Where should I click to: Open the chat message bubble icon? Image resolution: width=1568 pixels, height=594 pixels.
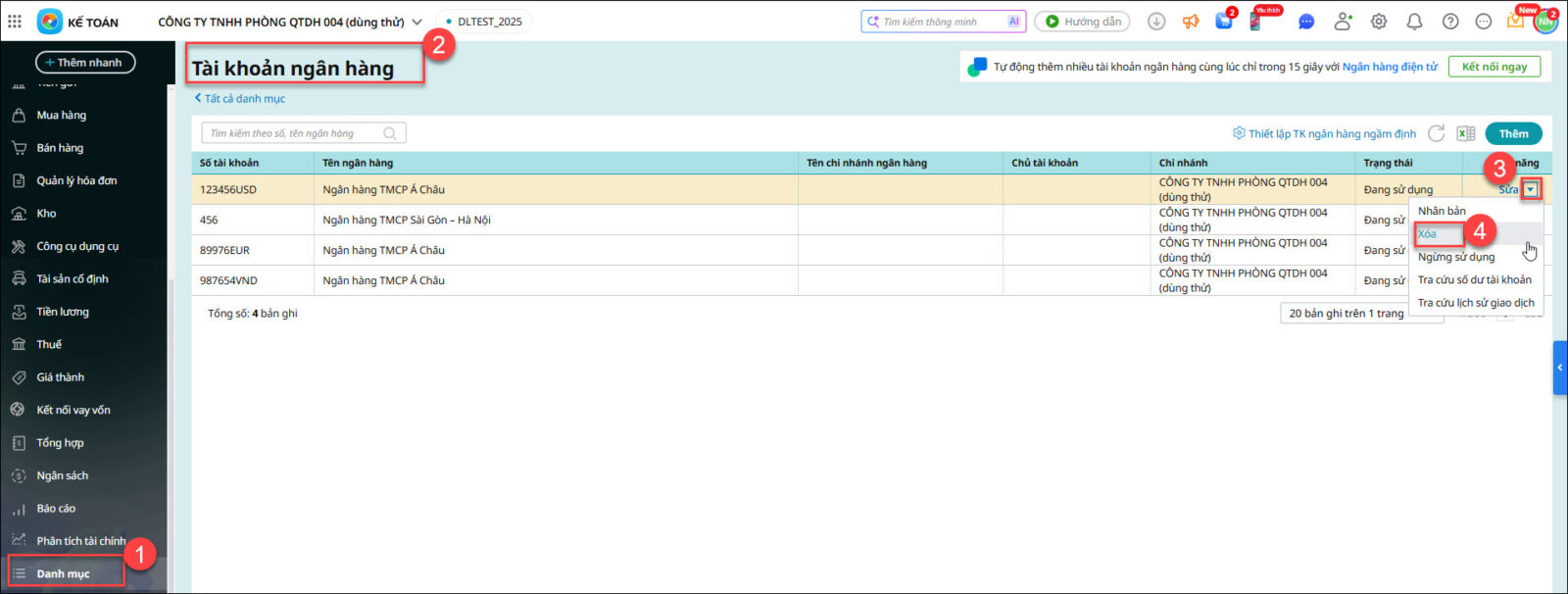pos(1306,22)
